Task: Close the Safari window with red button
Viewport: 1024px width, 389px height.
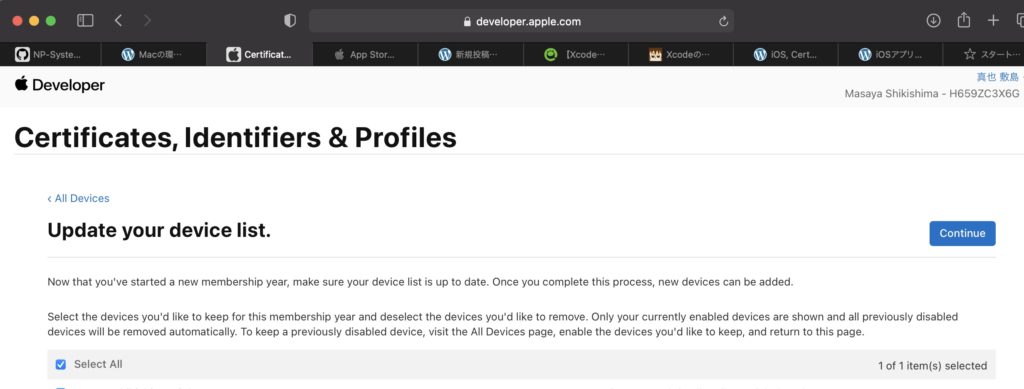Action: click(x=18, y=21)
